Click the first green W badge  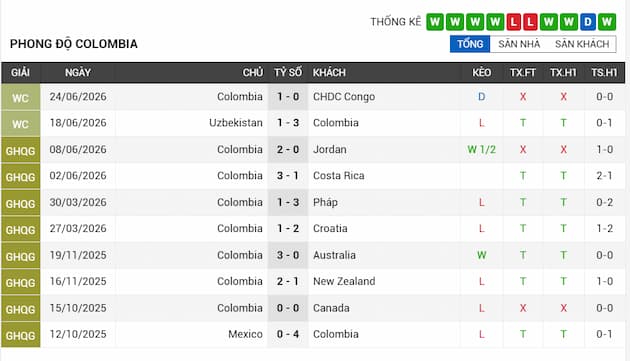coord(435,22)
